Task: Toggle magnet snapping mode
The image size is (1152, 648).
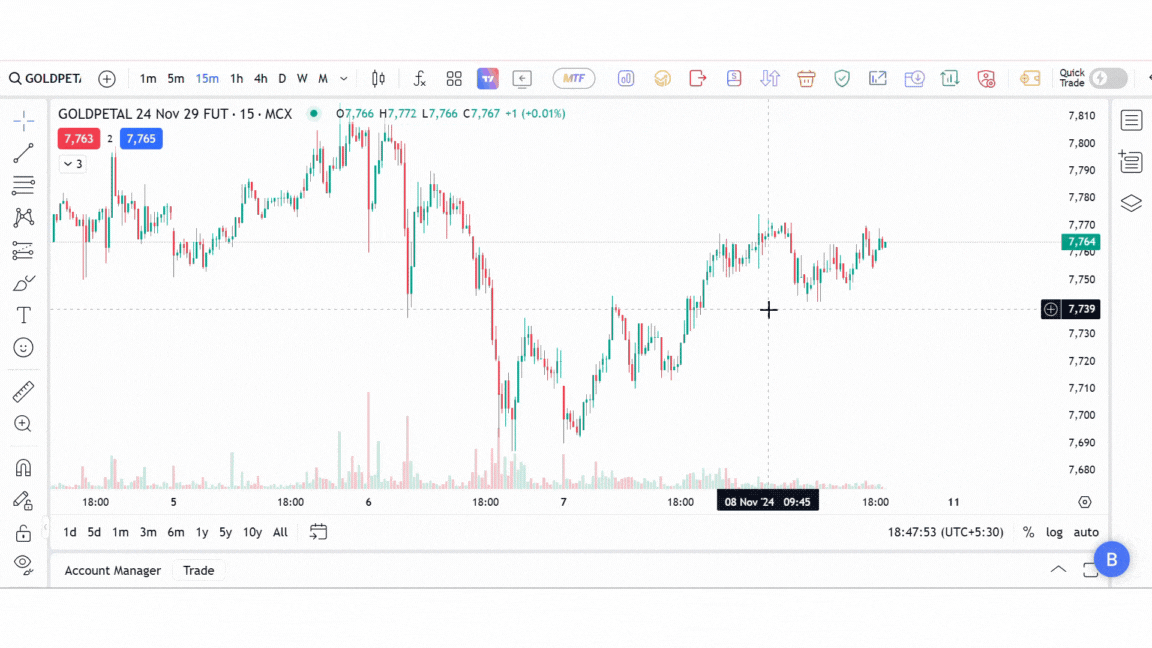Action: click(23, 467)
